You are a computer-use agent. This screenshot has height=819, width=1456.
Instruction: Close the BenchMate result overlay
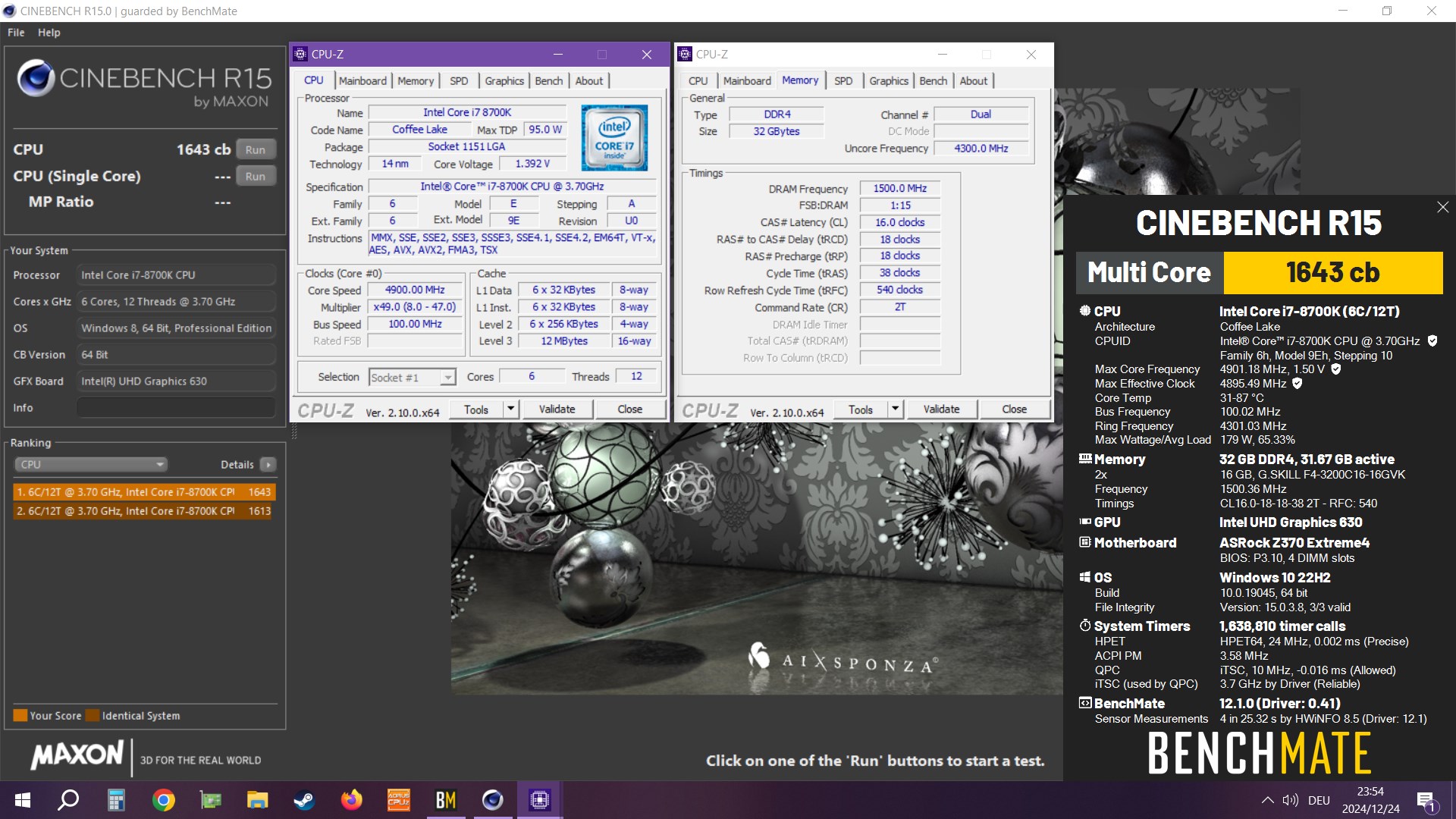(x=1442, y=207)
